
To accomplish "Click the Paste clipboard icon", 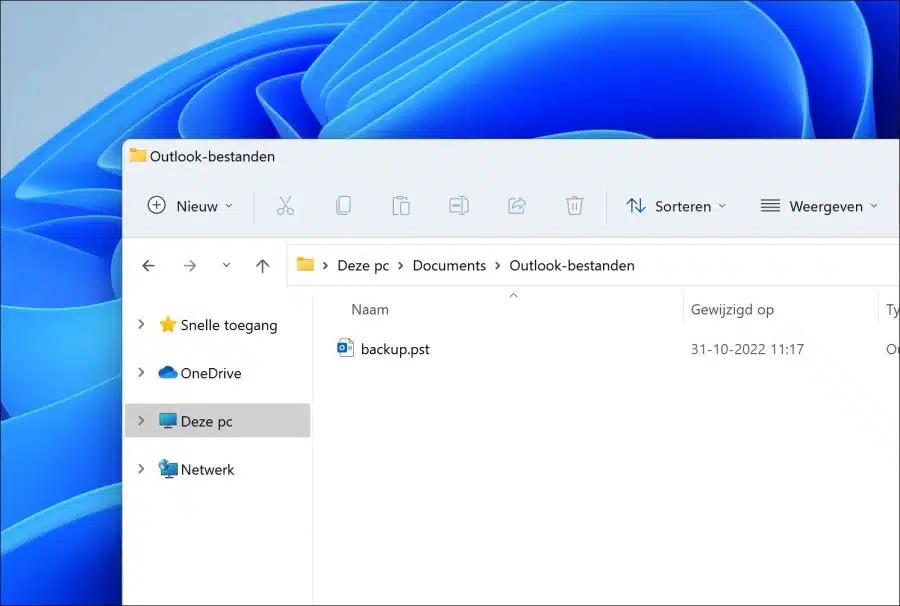I will click(401, 205).
